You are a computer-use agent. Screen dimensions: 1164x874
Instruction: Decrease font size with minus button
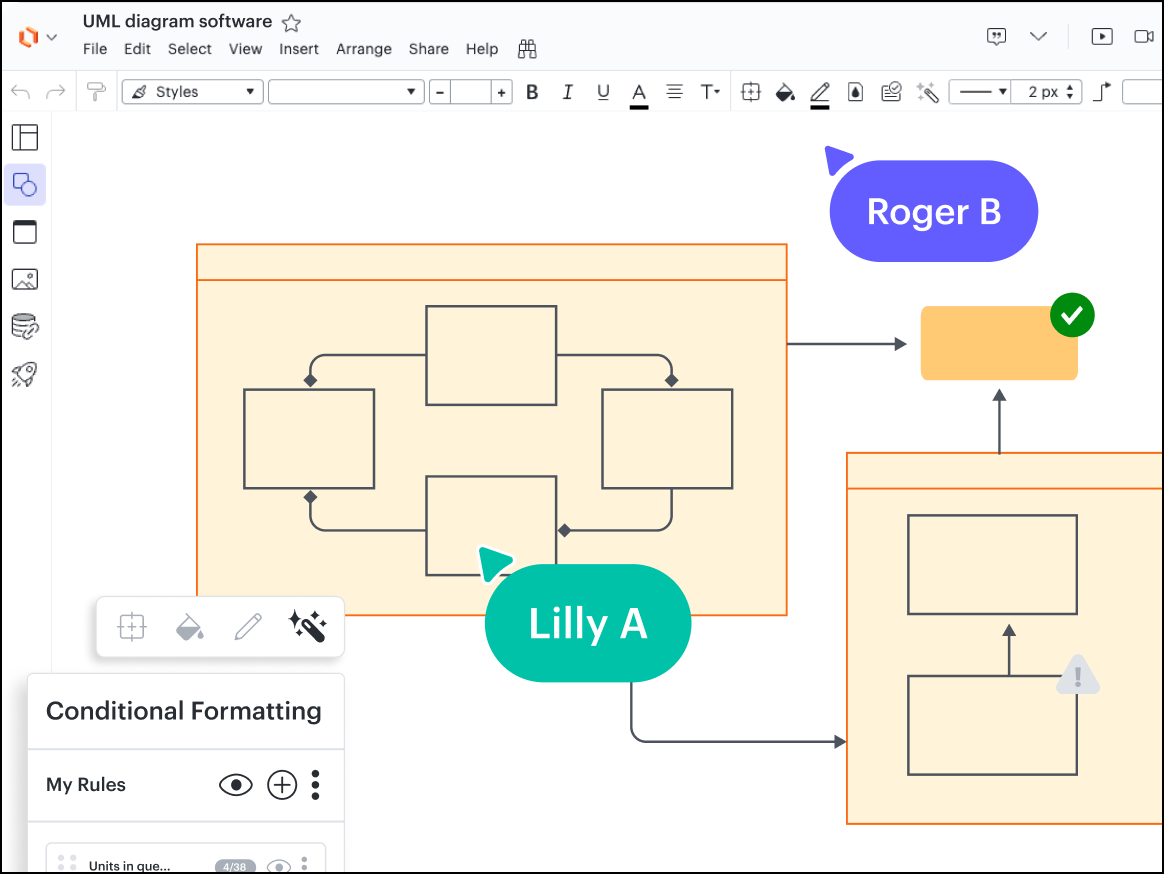click(440, 92)
